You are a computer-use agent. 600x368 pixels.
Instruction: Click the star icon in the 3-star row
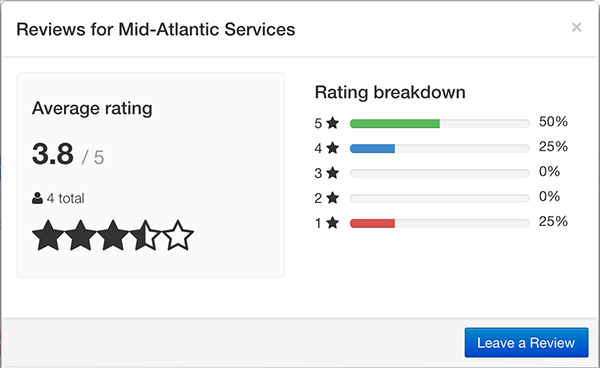pos(333,173)
